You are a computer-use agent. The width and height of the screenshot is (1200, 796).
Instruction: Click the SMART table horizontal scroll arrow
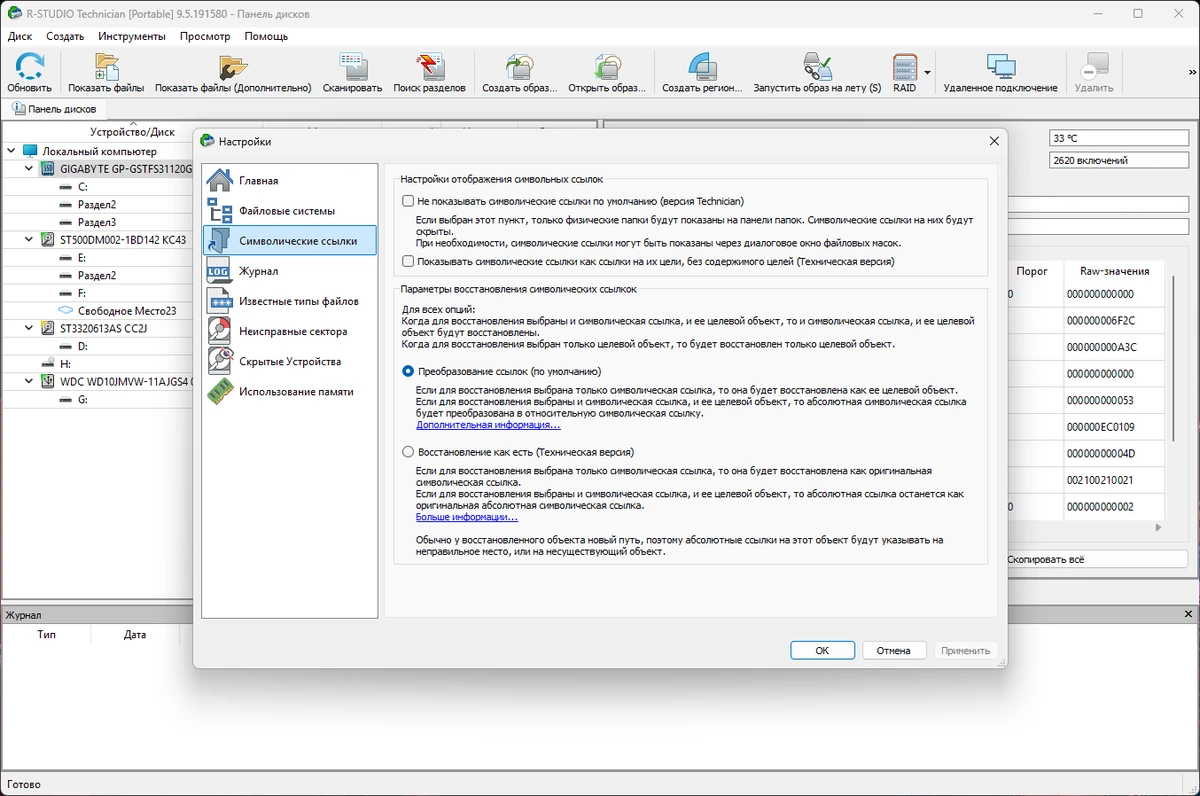1159,527
